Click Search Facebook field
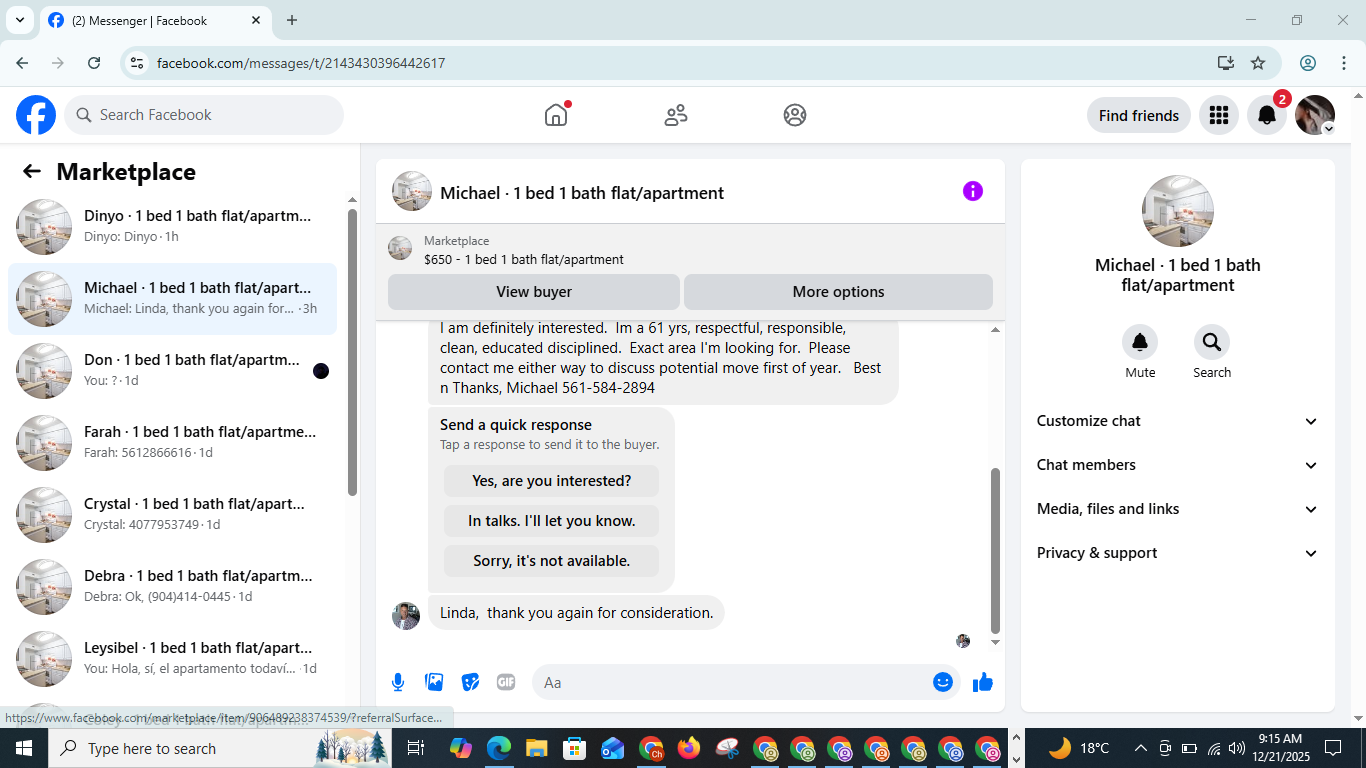 (204, 115)
